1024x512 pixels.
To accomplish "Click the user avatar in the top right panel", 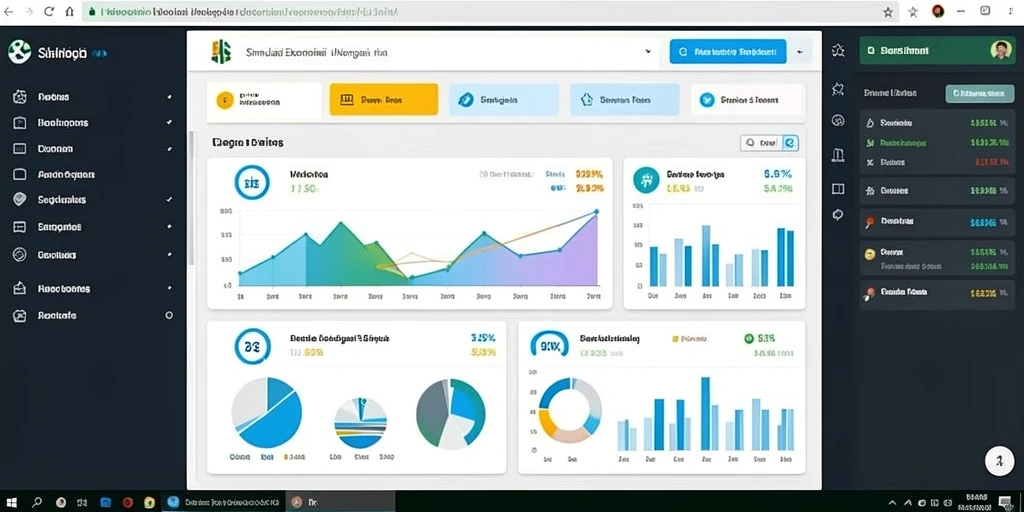I will pos(1000,50).
